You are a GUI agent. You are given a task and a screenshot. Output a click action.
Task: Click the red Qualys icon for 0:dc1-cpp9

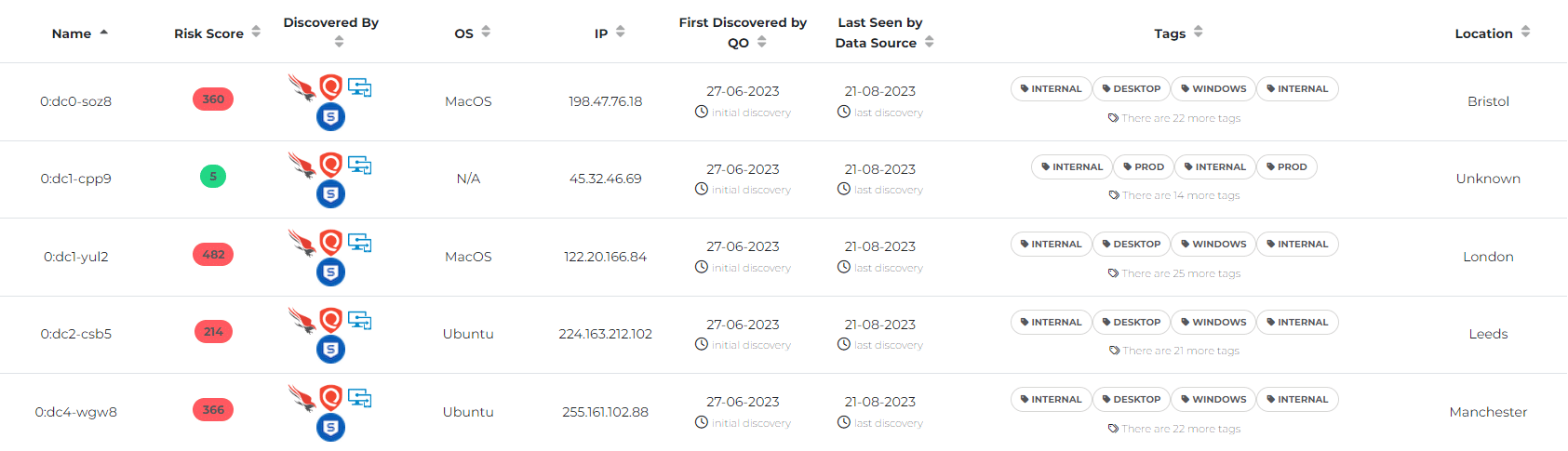pyautogui.click(x=330, y=166)
